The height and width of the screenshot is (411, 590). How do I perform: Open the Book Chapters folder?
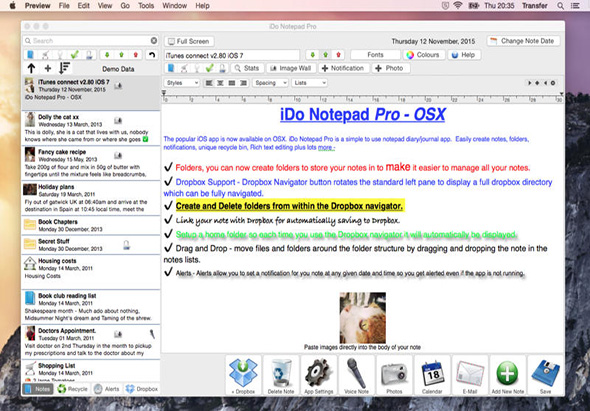tap(91, 225)
